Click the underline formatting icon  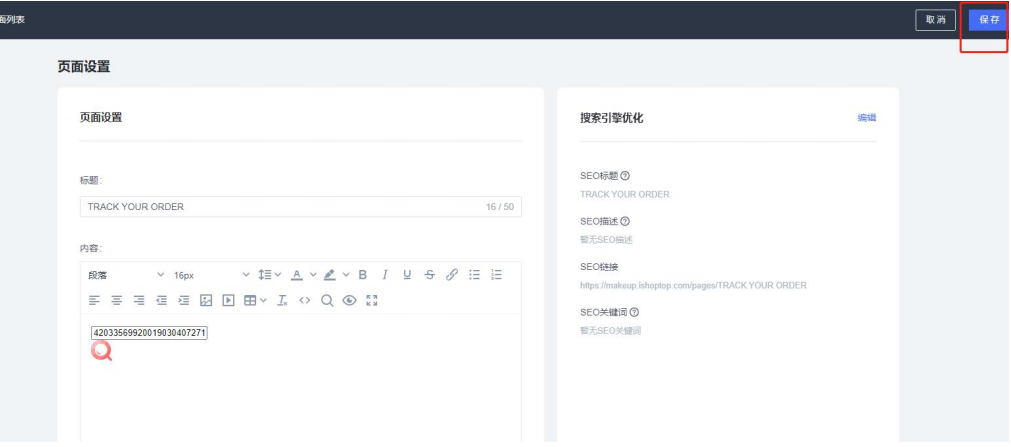coord(407,275)
